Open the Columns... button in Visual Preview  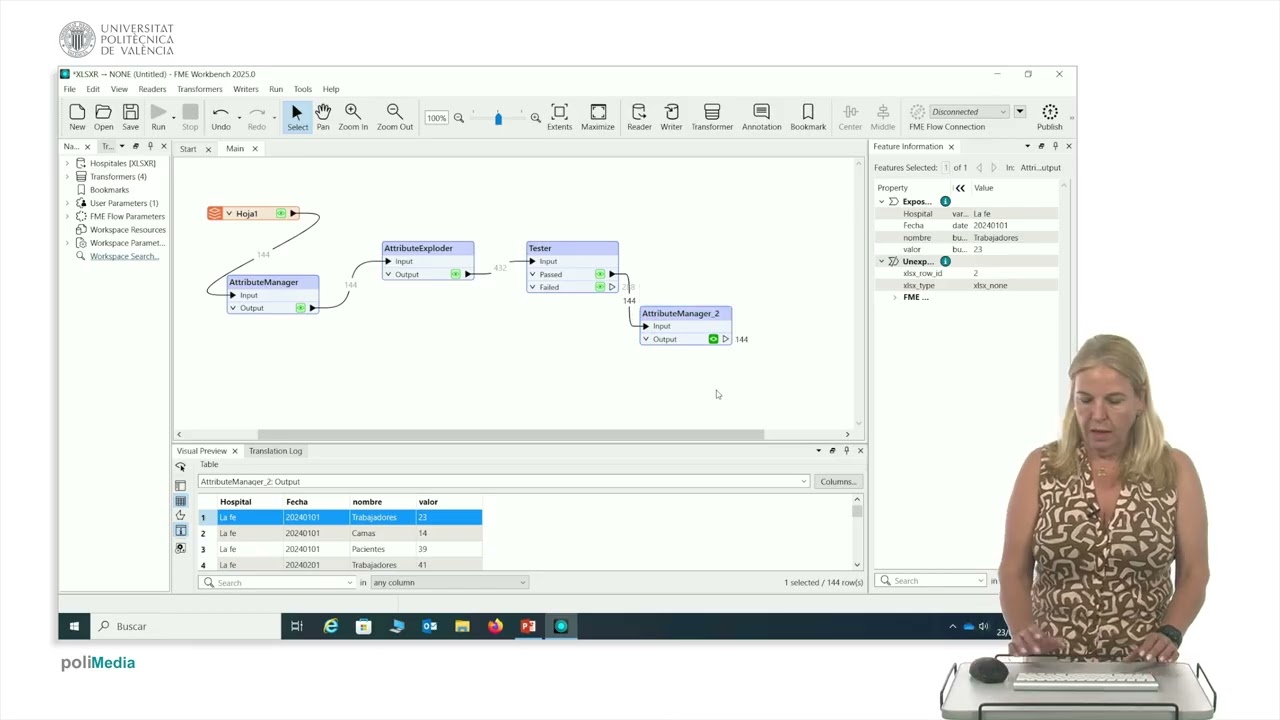837,482
